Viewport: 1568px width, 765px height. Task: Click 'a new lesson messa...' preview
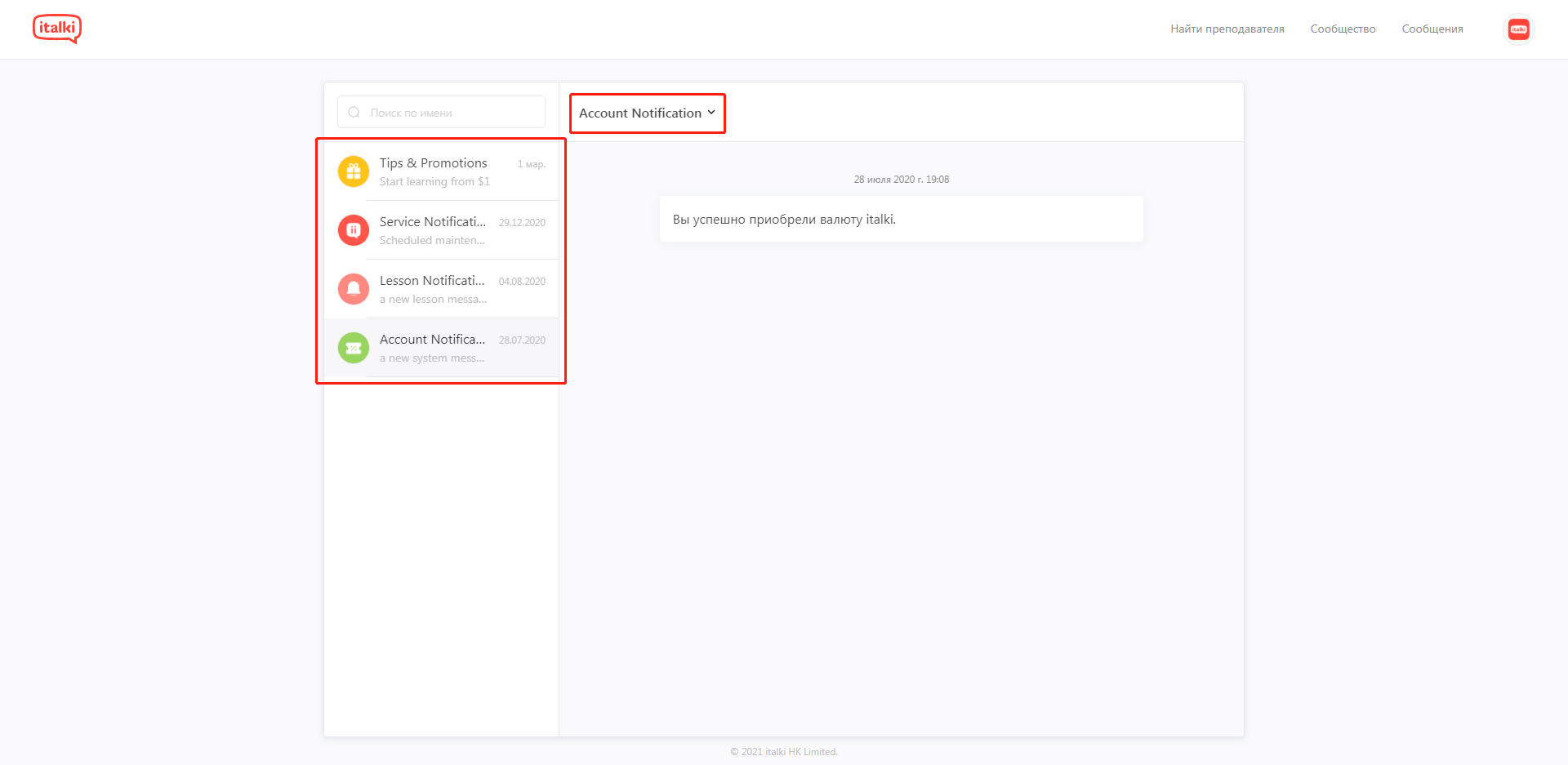click(x=433, y=300)
